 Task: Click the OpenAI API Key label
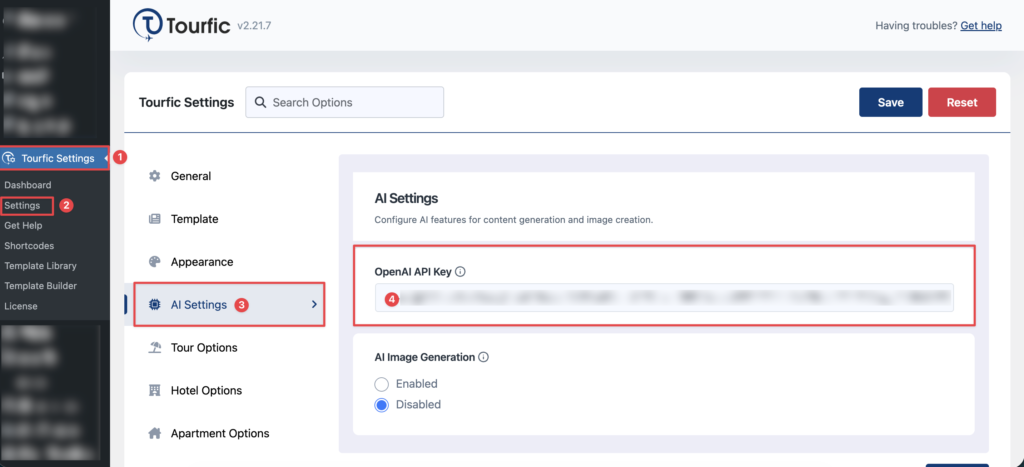click(413, 272)
